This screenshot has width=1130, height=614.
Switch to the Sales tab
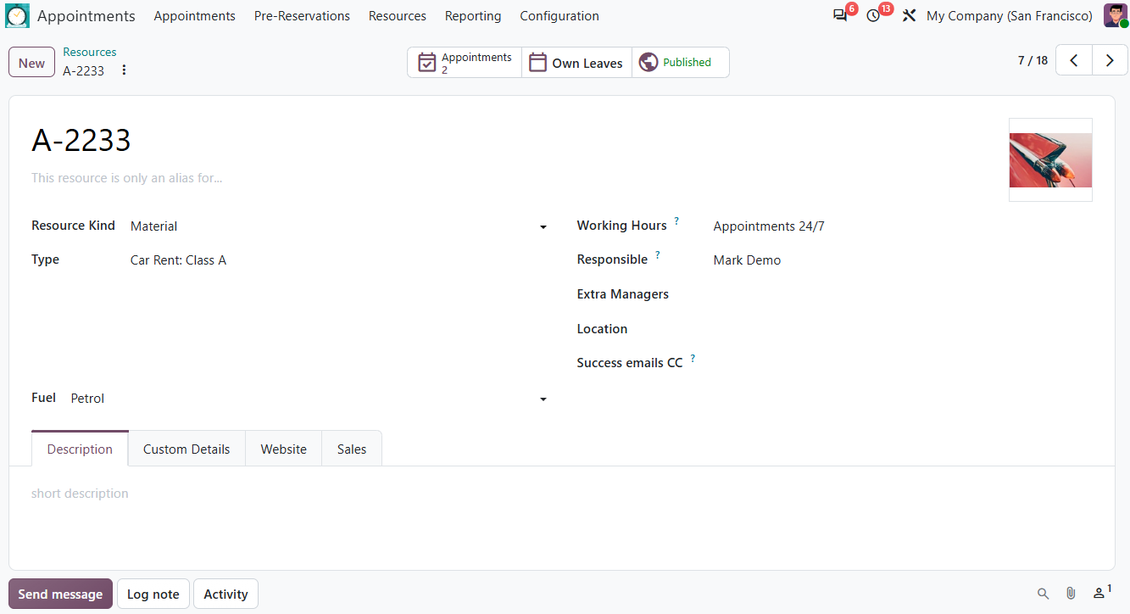pos(352,449)
